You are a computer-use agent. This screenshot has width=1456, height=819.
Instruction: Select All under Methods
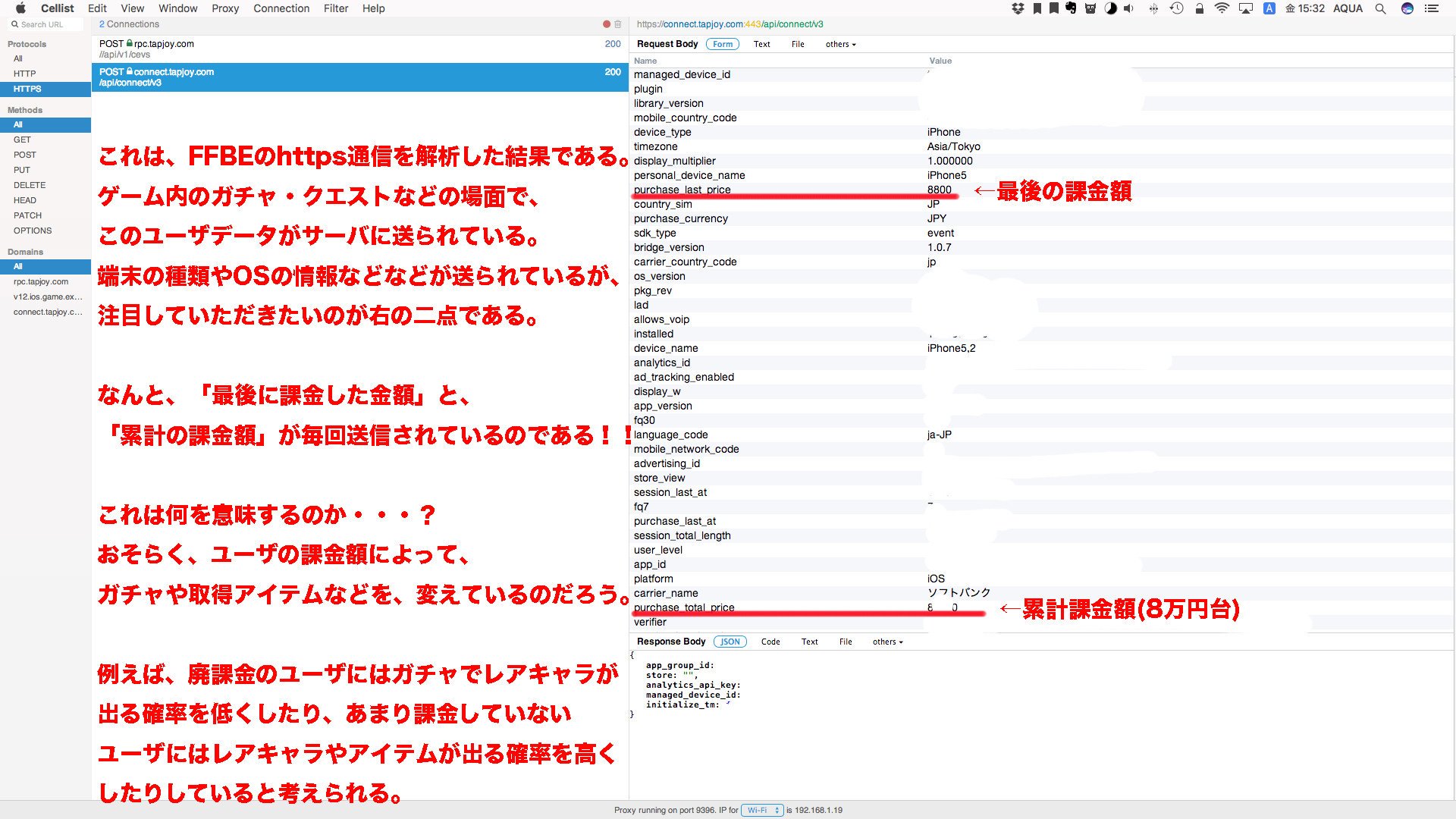coord(45,124)
